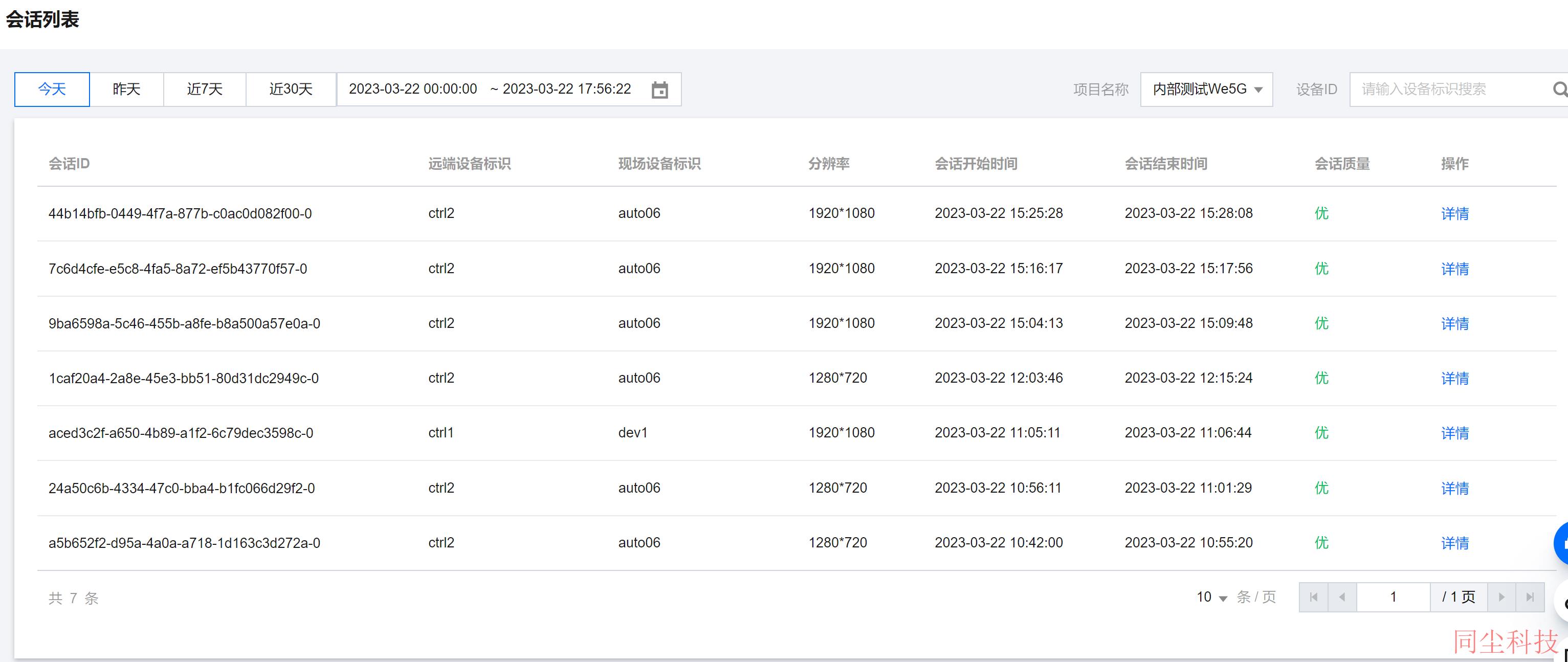Click session ID 1caf20a4-2a8e-45e3-bb51-80d31dc2949c-0
Viewport: 1568px width, 662px height.
[184, 379]
